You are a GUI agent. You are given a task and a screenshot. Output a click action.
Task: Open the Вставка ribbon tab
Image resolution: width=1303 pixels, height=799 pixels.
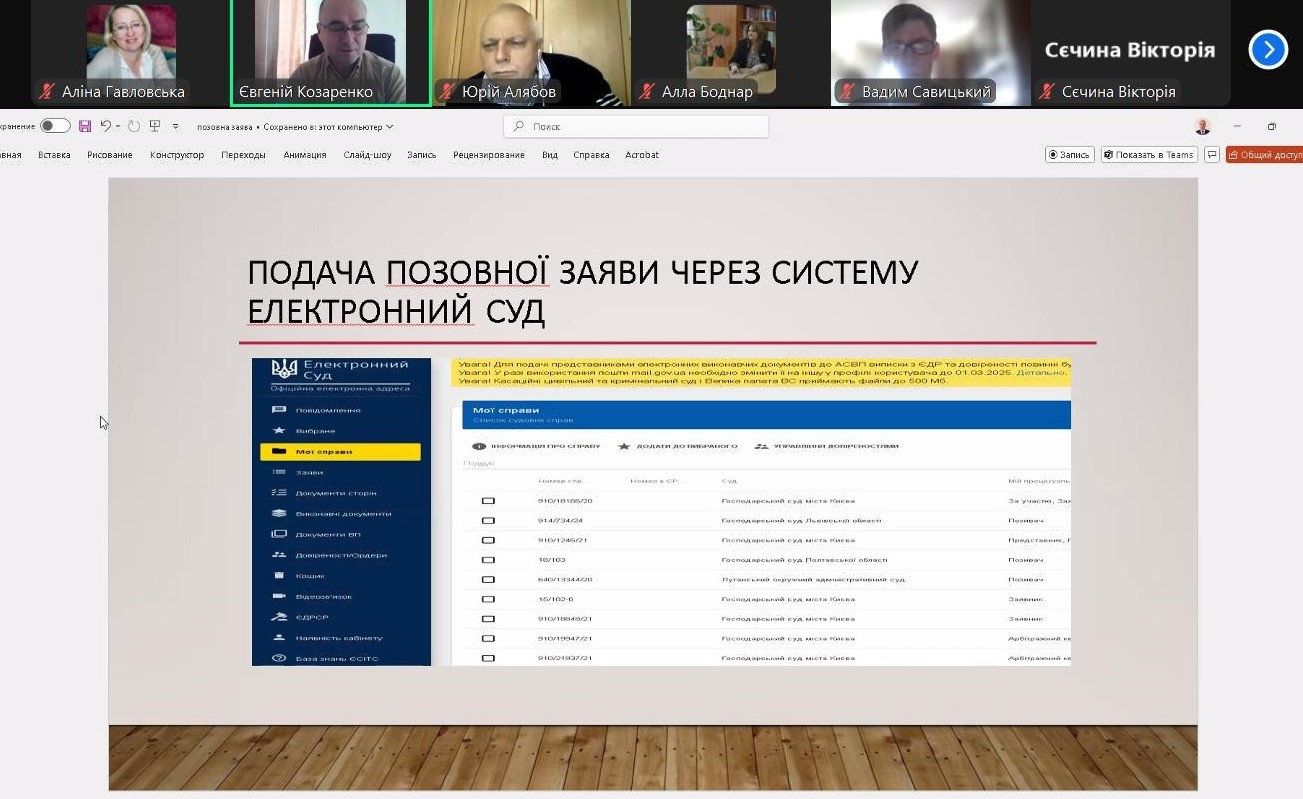point(54,155)
